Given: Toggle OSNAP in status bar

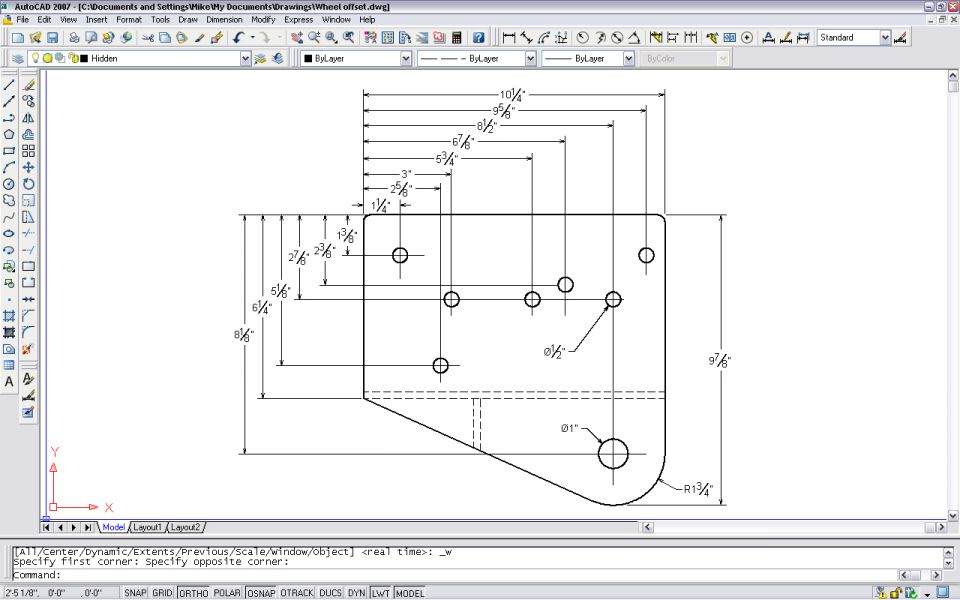Looking at the screenshot, I should coord(261,593).
